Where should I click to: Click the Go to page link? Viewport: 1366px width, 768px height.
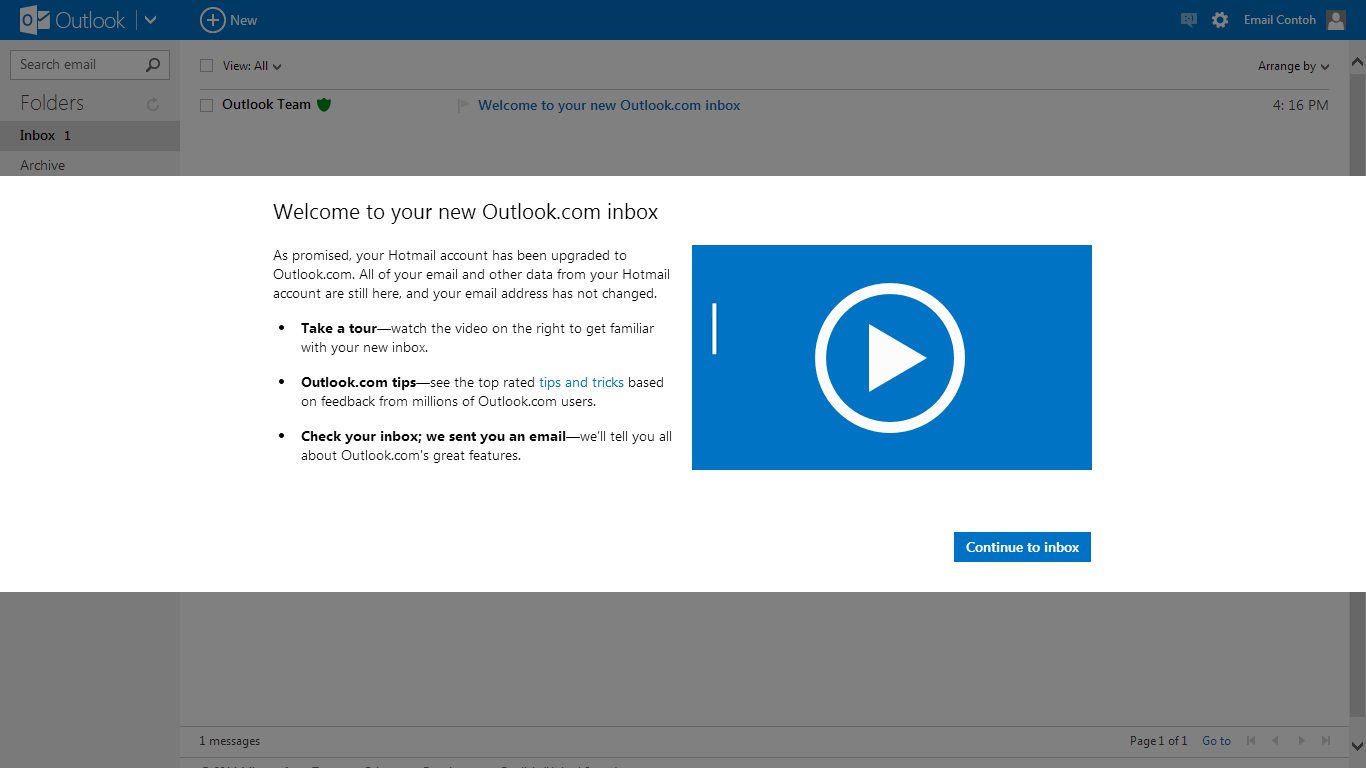pyautogui.click(x=1216, y=741)
